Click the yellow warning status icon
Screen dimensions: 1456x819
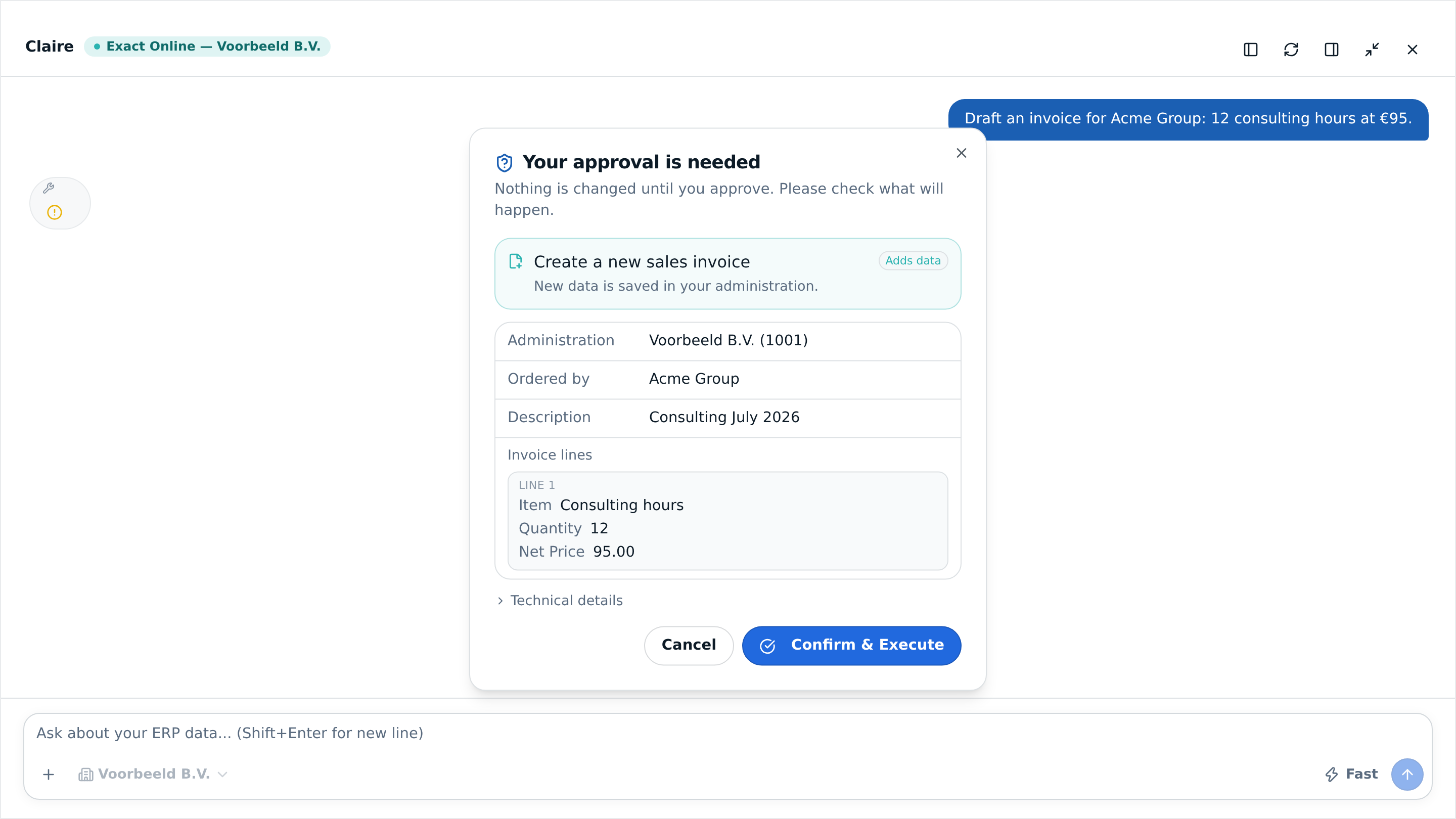(x=54, y=212)
